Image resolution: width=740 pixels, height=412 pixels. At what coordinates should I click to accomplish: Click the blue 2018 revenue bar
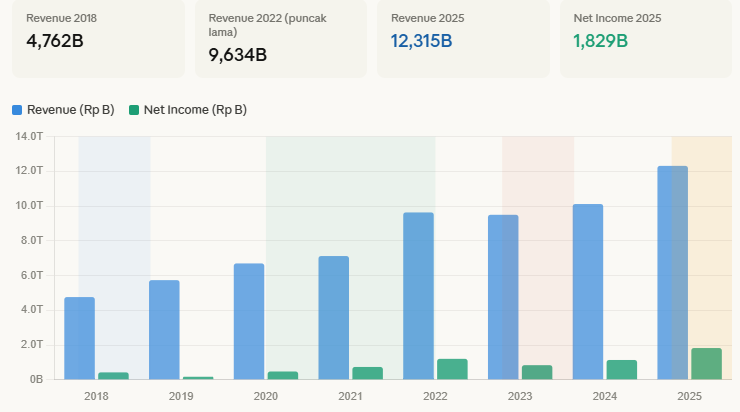click(79, 338)
